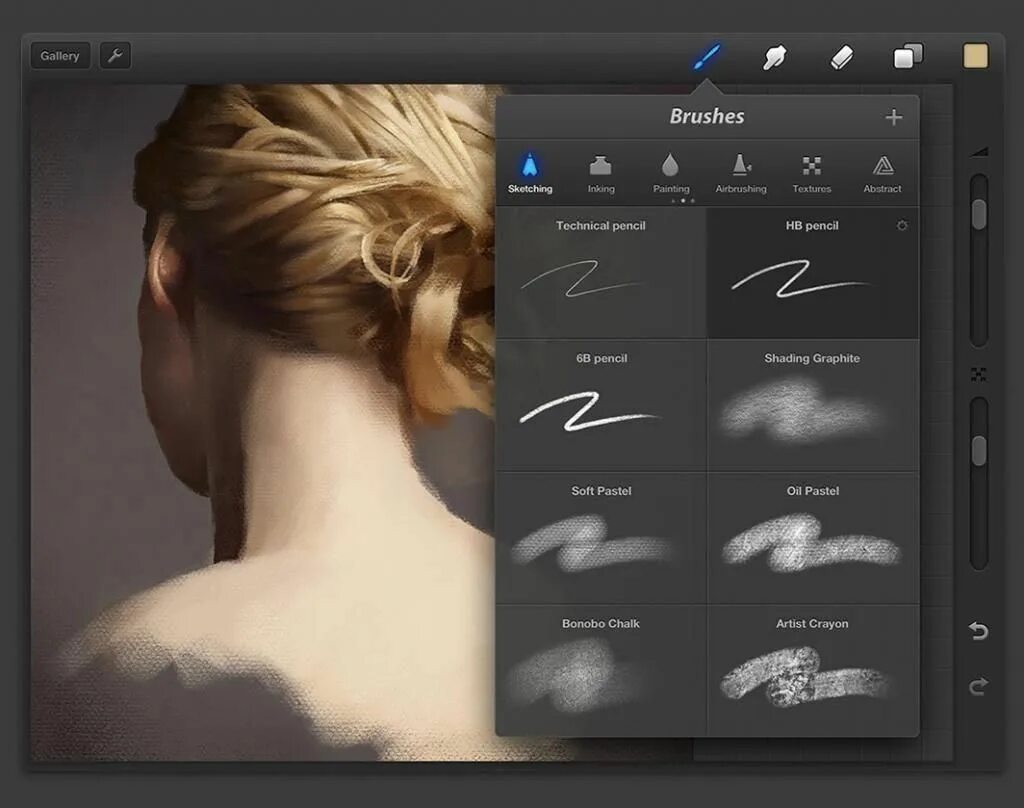Add a new brush with plus
Screen dimensions: 1024x808
point(893,117)
